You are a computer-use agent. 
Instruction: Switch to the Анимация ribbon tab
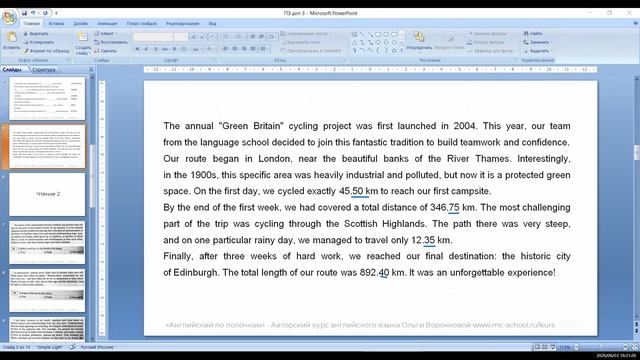107,24
